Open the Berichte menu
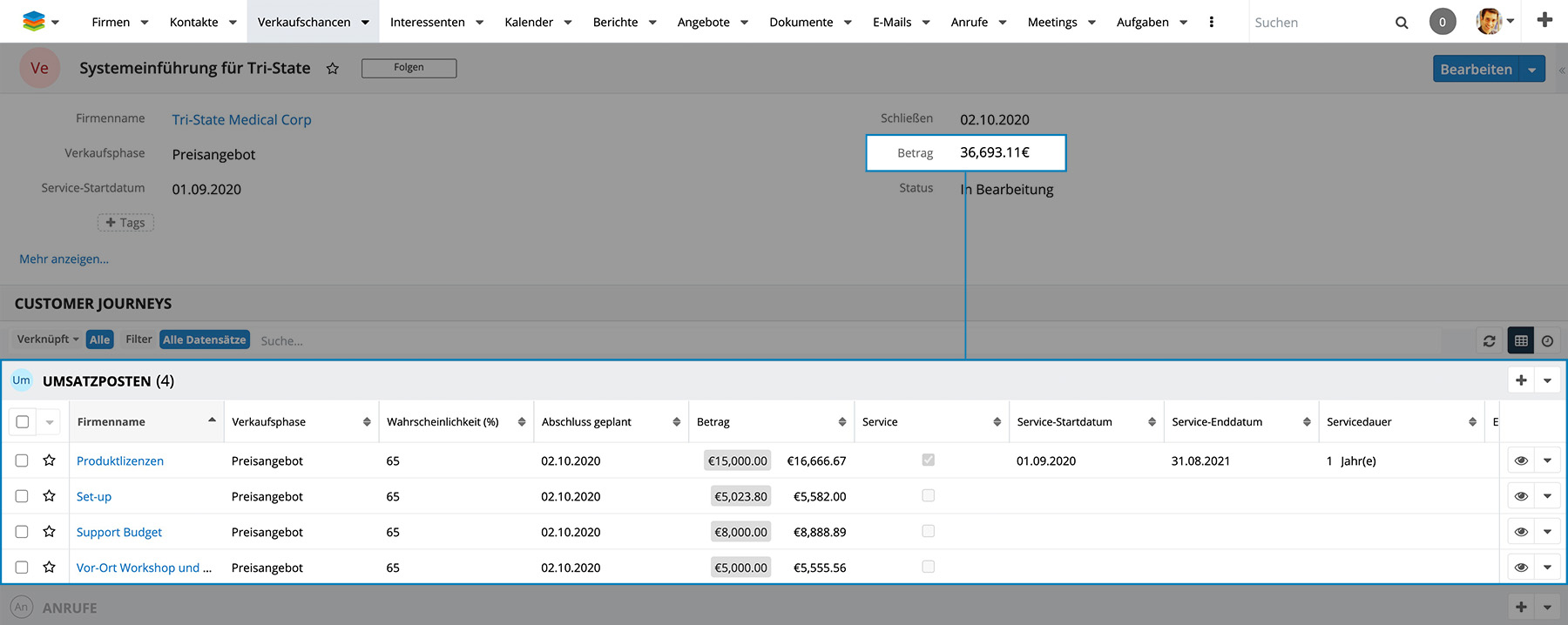 click(615, 23)
